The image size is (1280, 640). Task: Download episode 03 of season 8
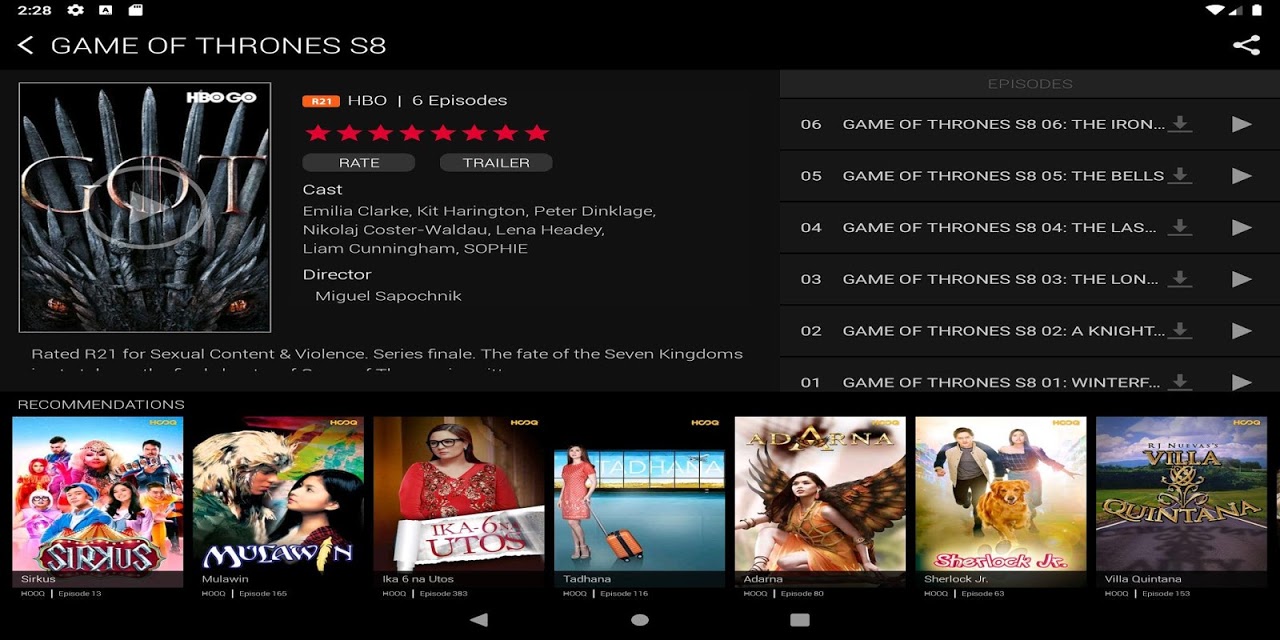click(1180, 279)
